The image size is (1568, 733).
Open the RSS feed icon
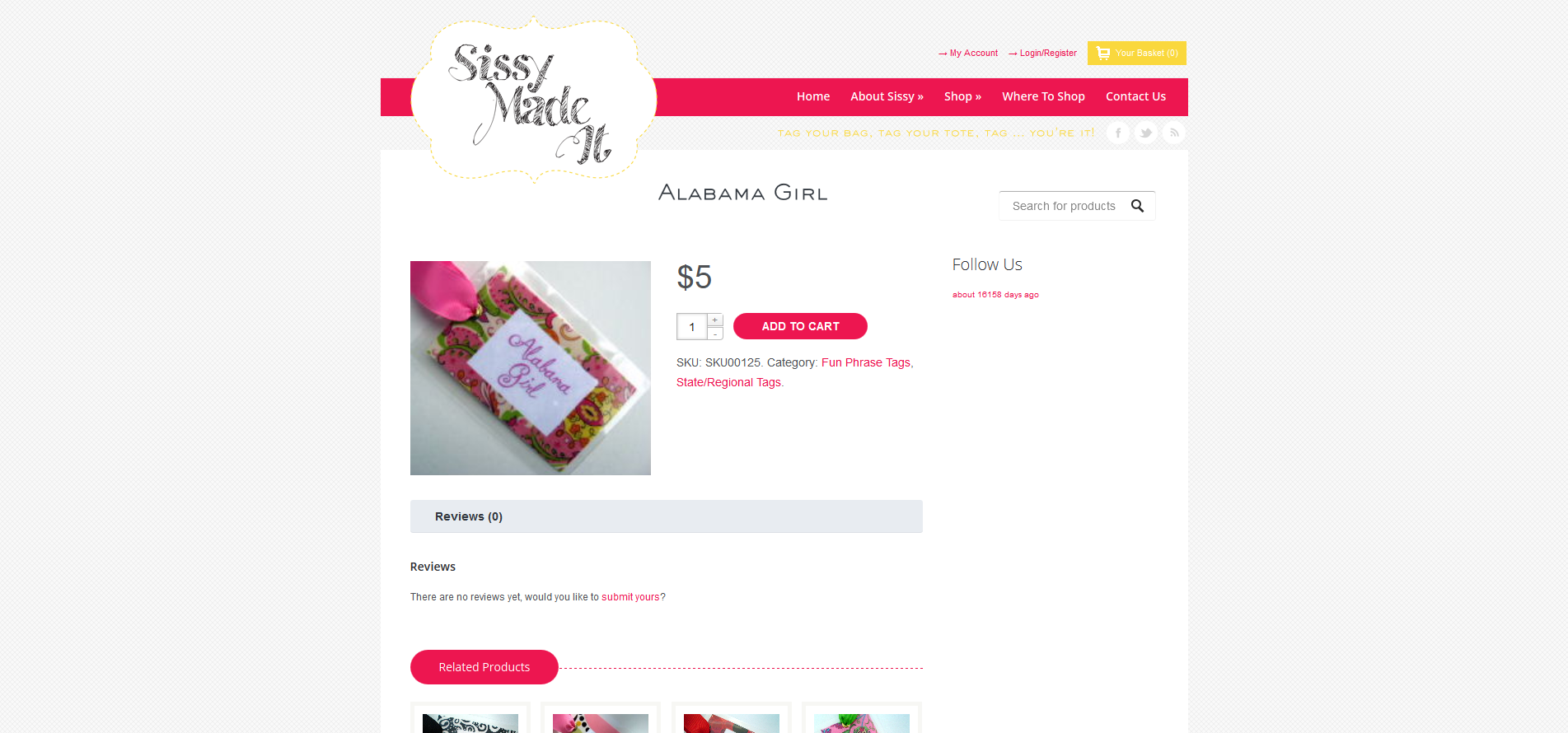(x=1174, y=133)
